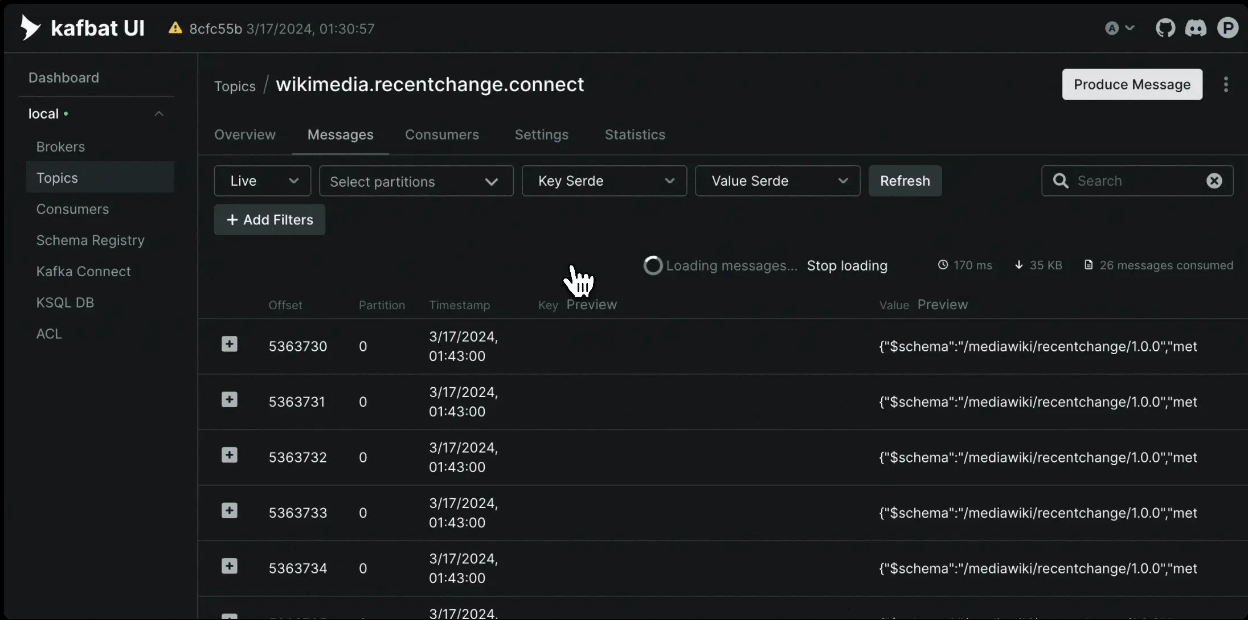This screenshot has height=620, width=1248.
Task: Click the Partition column header
Action: 382,305
